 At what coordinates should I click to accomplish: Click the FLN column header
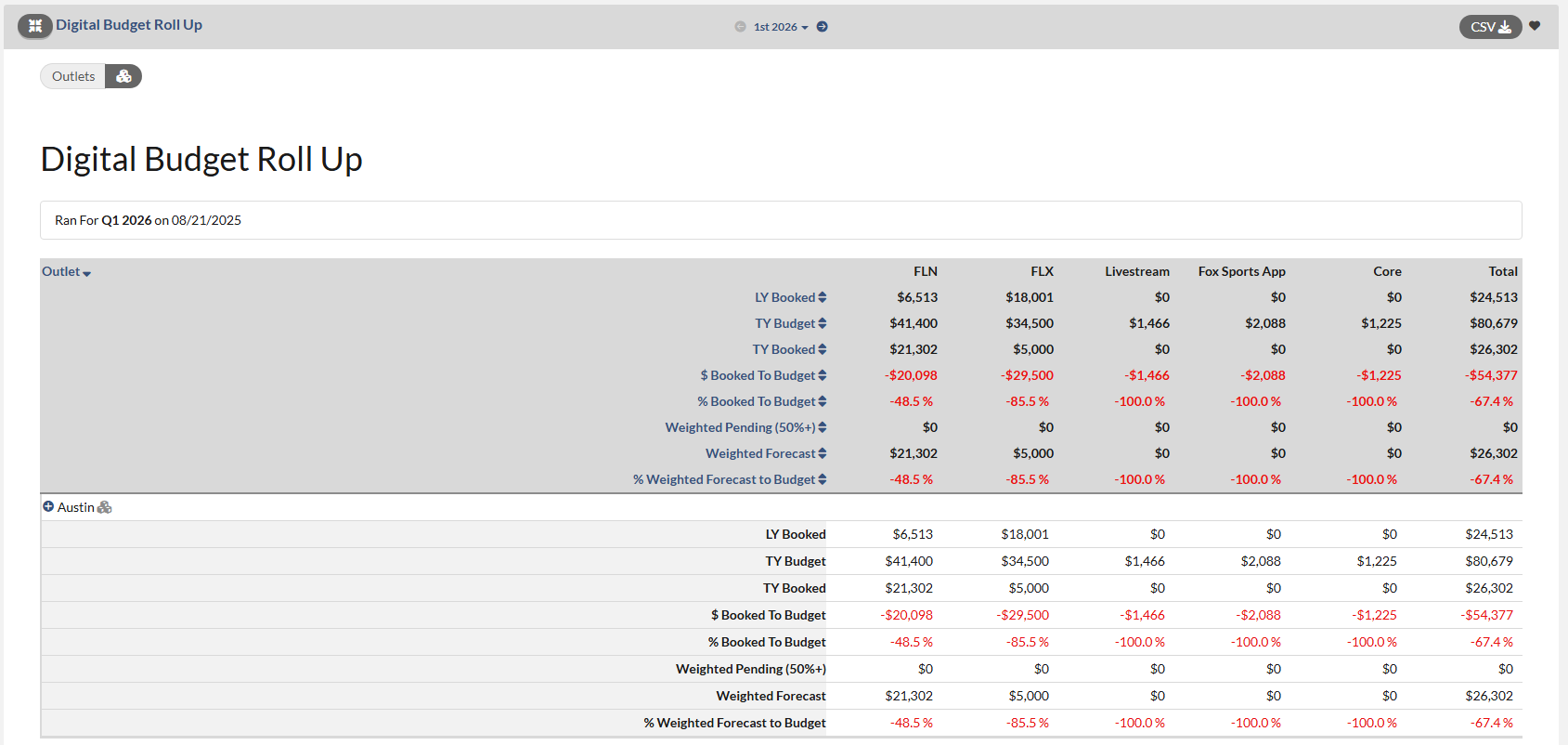[x=926, y=271]
